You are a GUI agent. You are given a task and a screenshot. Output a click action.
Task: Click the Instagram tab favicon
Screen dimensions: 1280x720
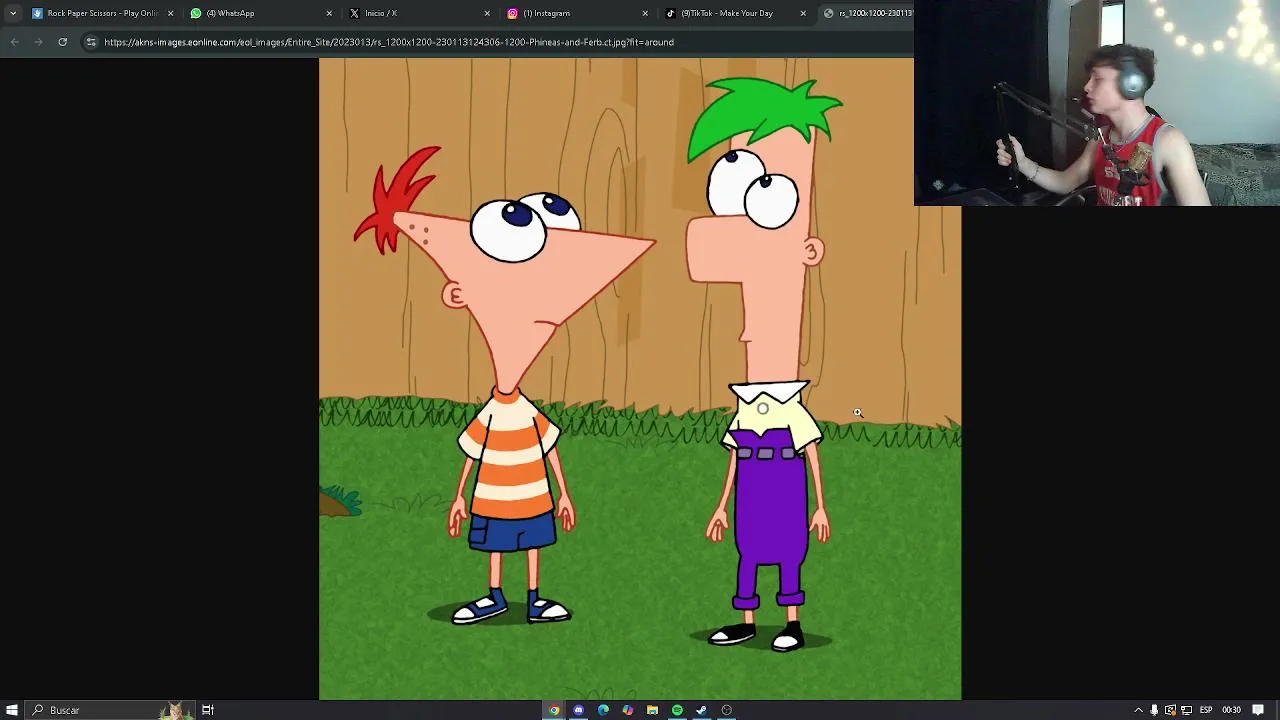[x=512, y=13]
